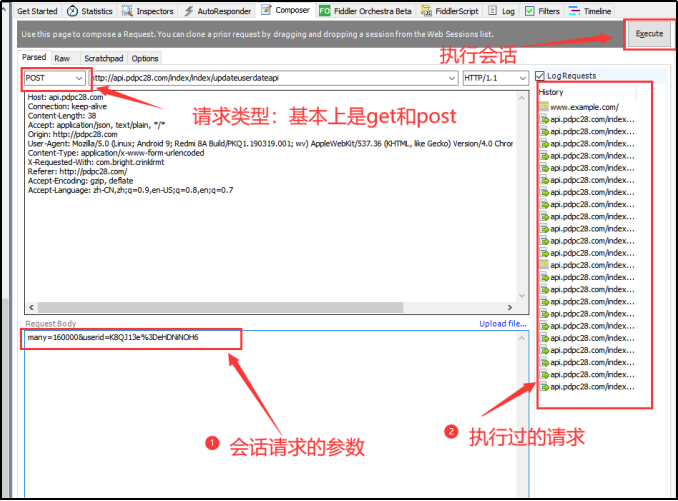Open the POST request method dropdown
The image size is (678, 501).
54,78
